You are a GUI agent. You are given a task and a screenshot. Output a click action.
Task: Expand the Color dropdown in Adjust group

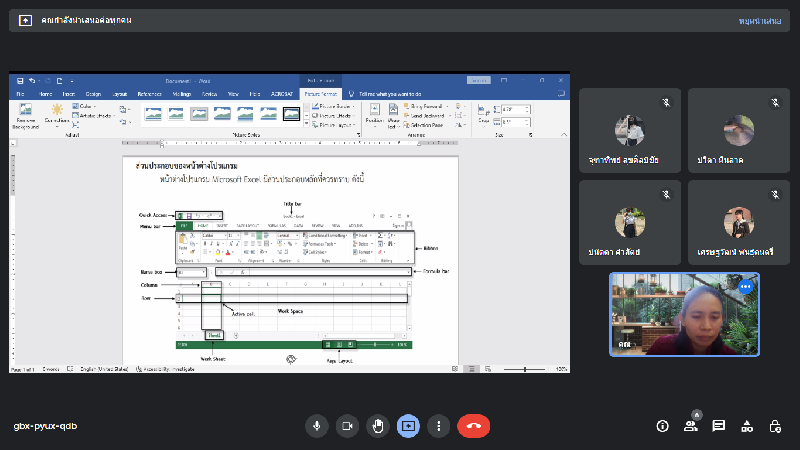click(x=86, y=106)
